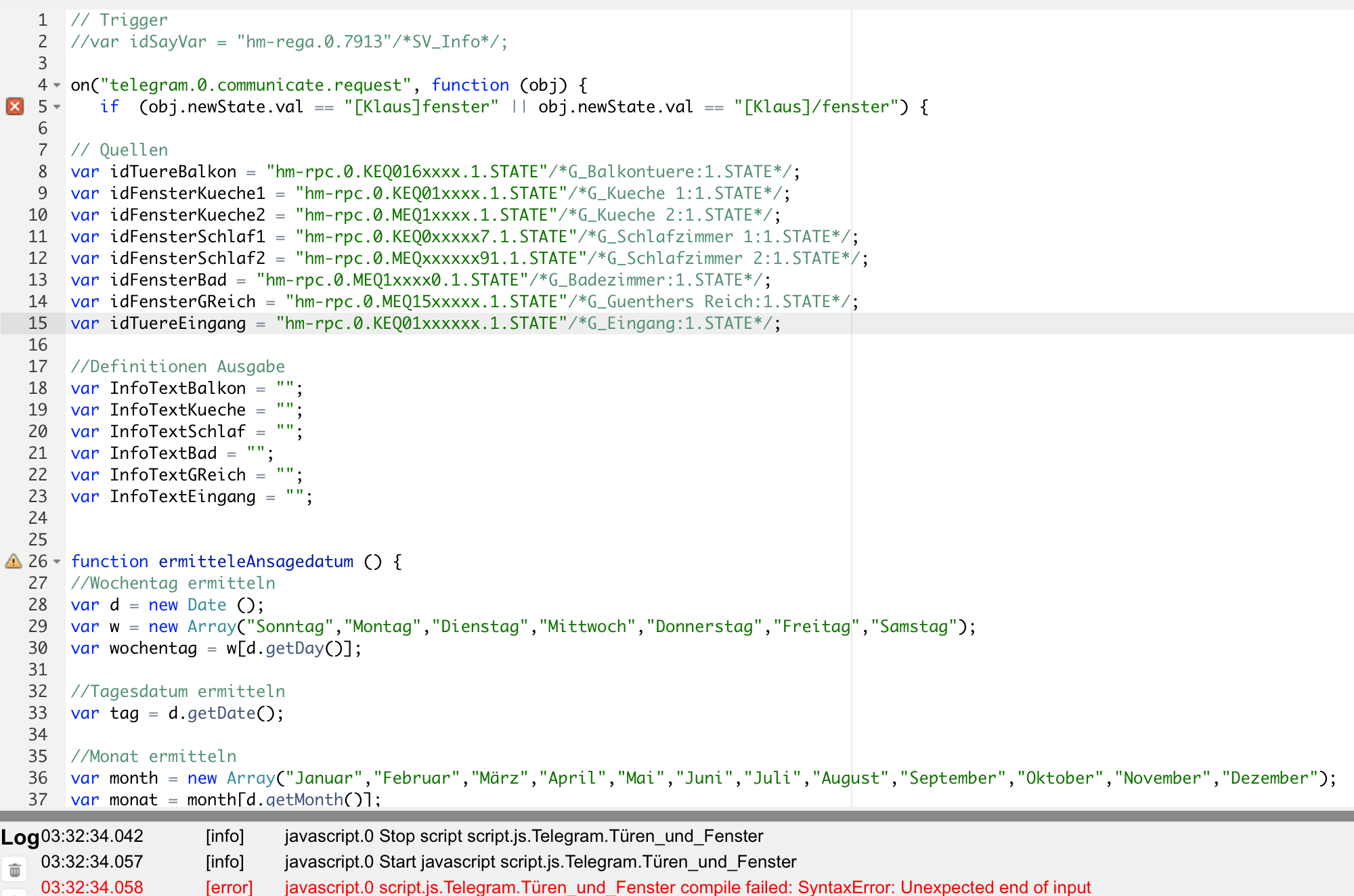Click the idFensterKueche2 variable name

[188, 215]
